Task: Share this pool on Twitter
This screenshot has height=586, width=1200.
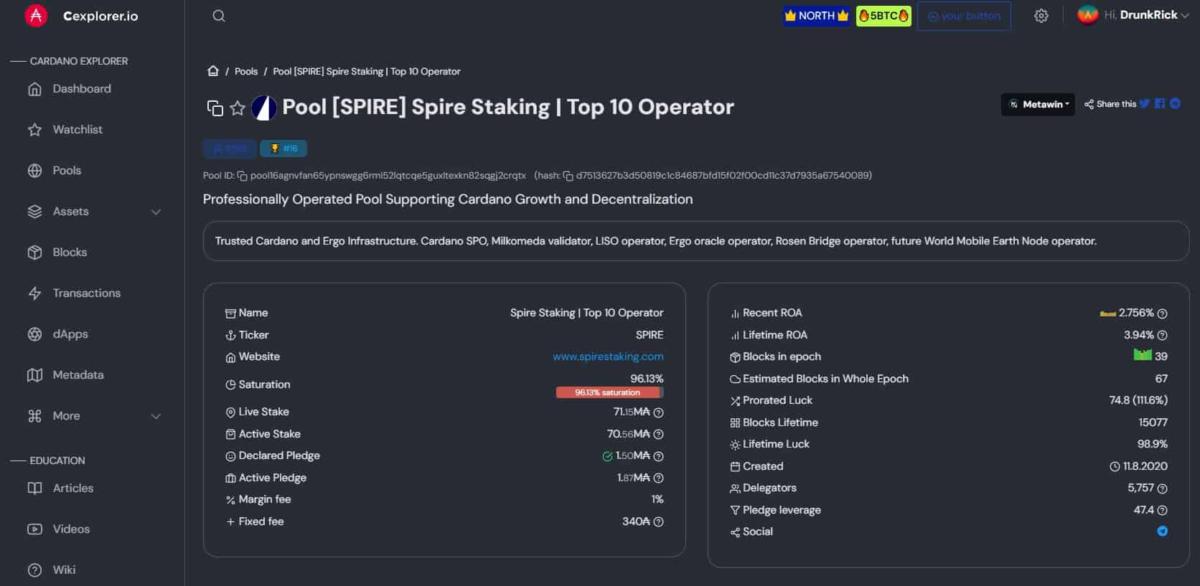Action: [1145, 104]
